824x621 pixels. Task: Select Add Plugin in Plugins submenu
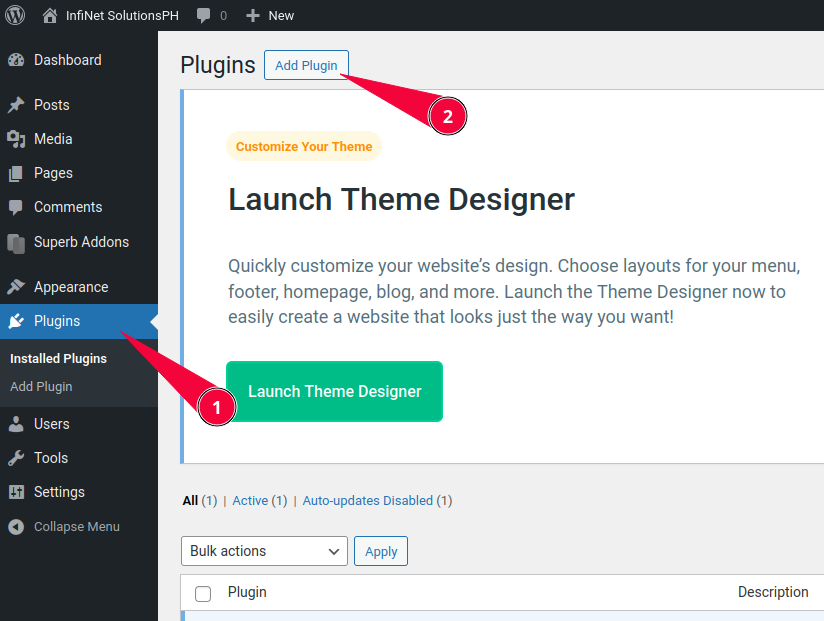point(41,386)
